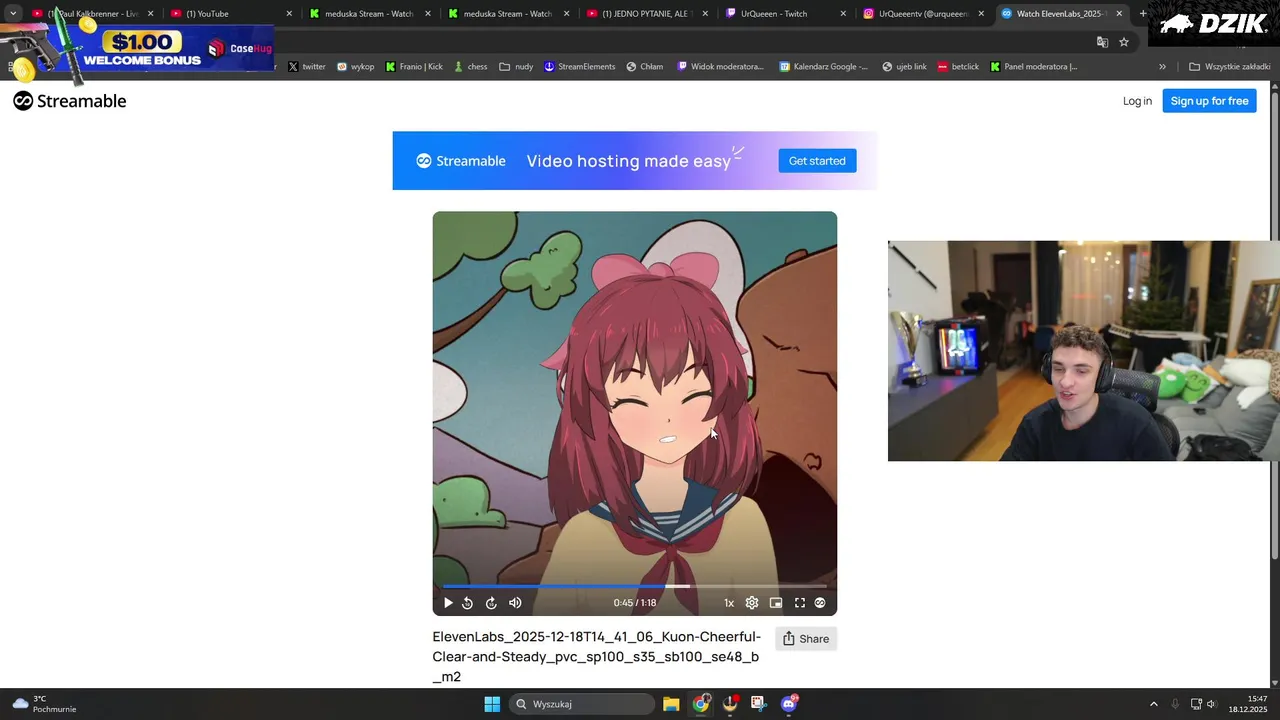Play the Streamable video
The image size is (1280, 720).
[x=448, y=603]
